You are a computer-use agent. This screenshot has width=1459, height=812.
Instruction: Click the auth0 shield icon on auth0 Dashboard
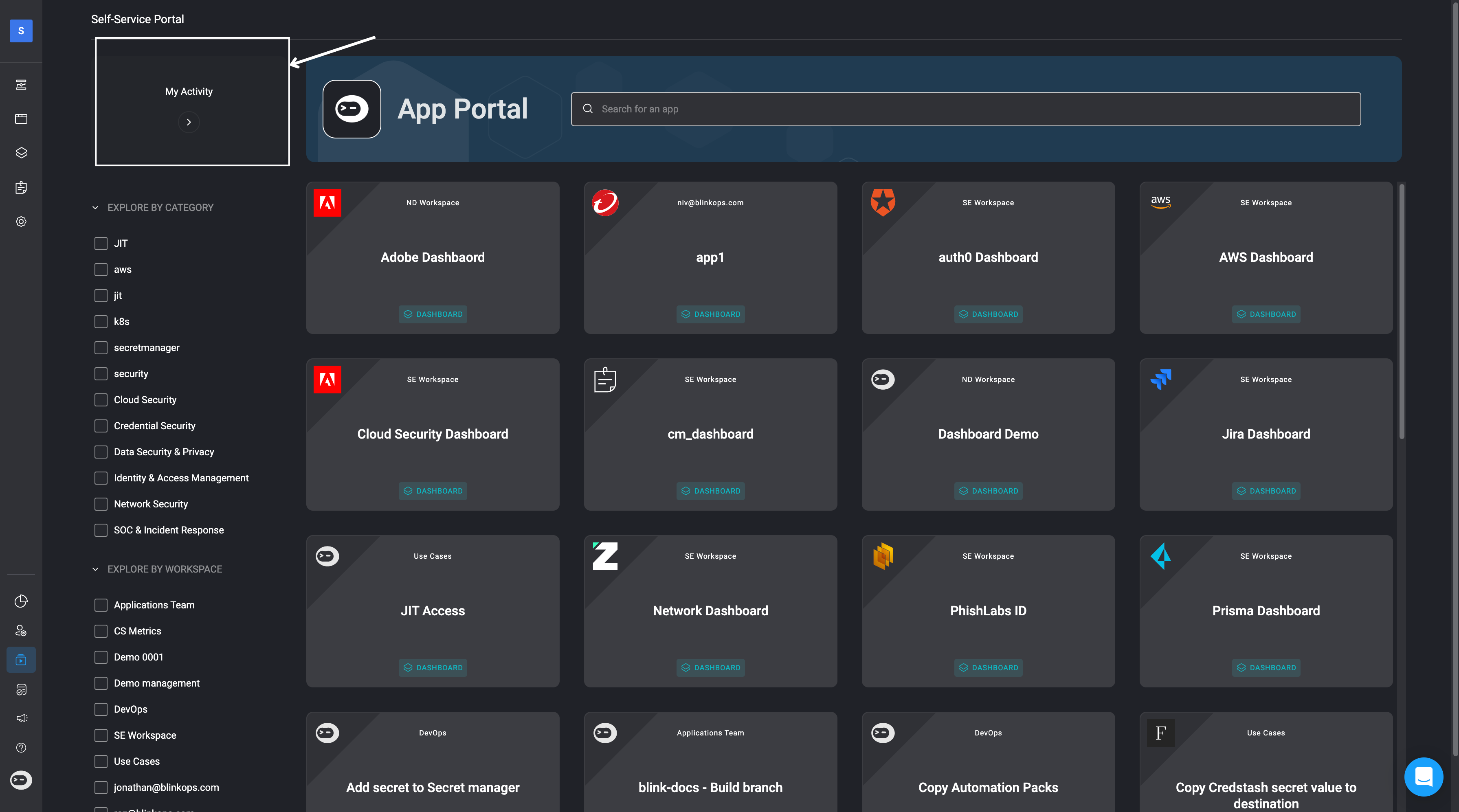click(883, 202)
